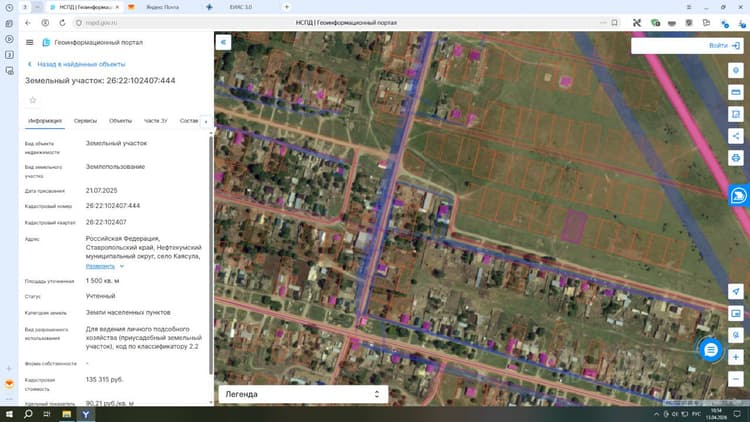The width and height of the screenshot is (750, 422).
Task: Click the Windows Start button
Action: [9, 414]
